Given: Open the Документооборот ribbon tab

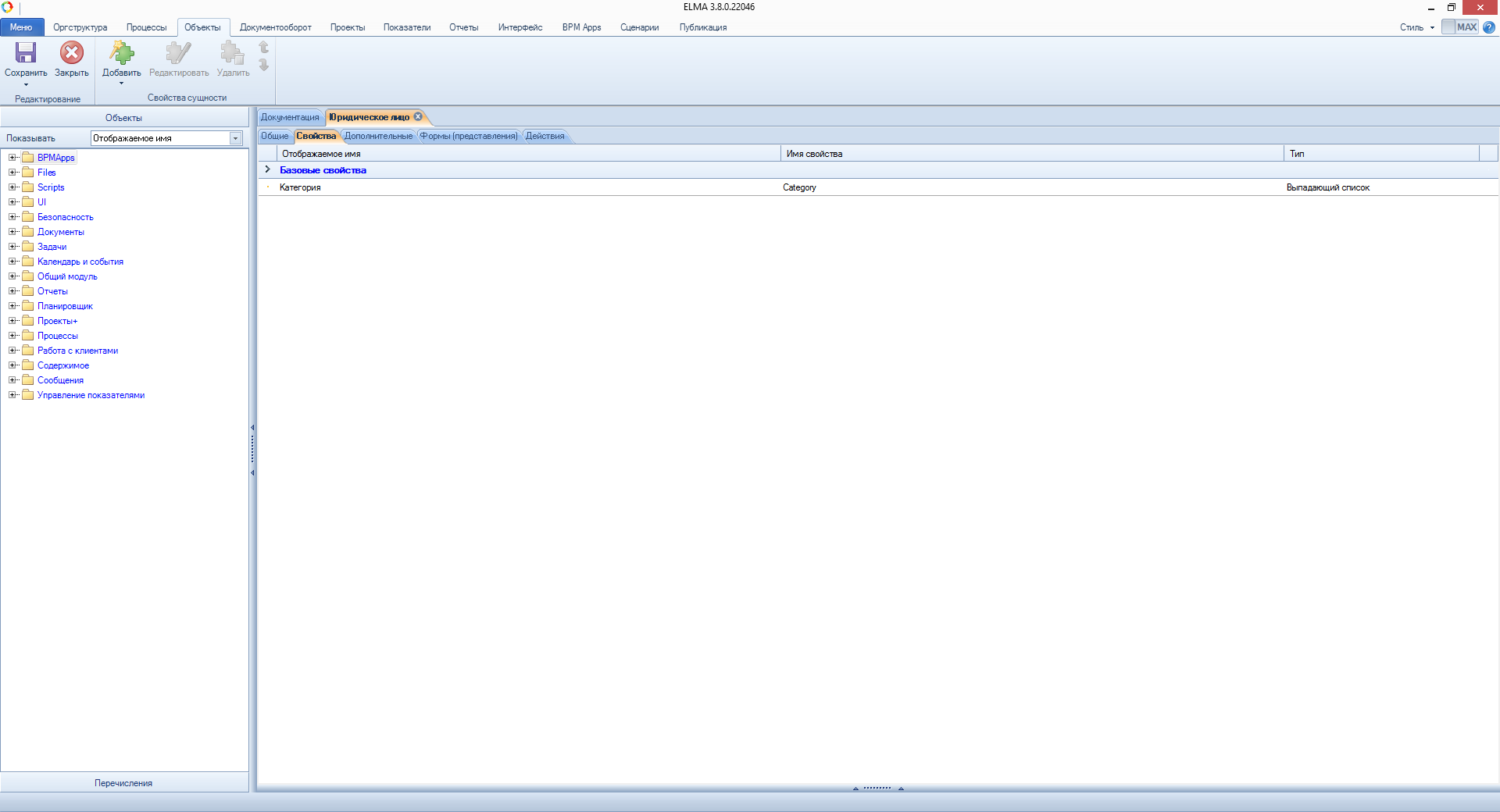Looking at the screenshot, I should coord(275,27).
